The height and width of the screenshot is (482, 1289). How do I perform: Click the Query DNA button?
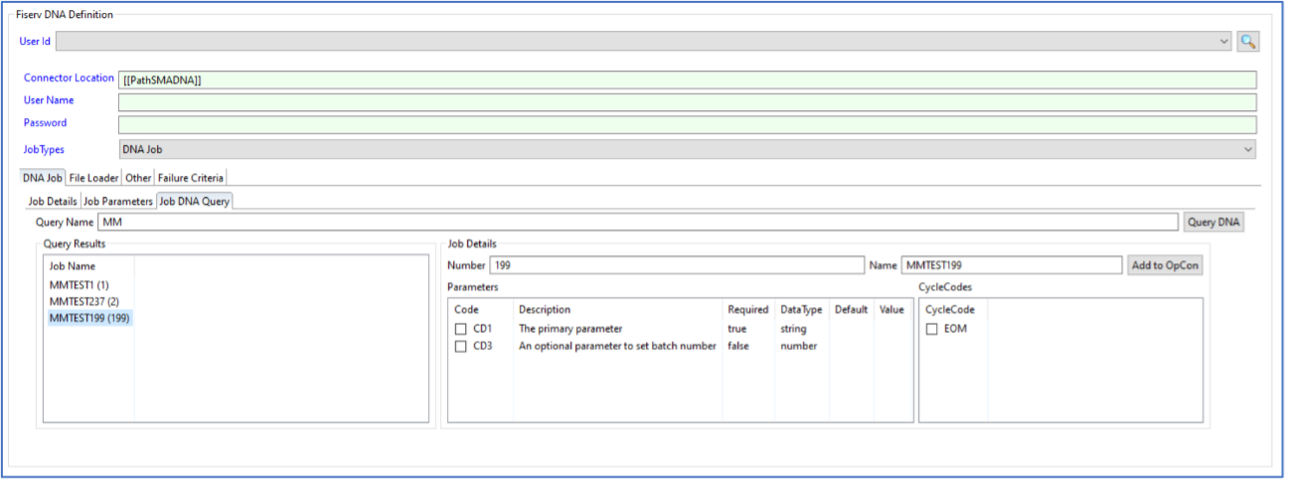point(1214,222)
